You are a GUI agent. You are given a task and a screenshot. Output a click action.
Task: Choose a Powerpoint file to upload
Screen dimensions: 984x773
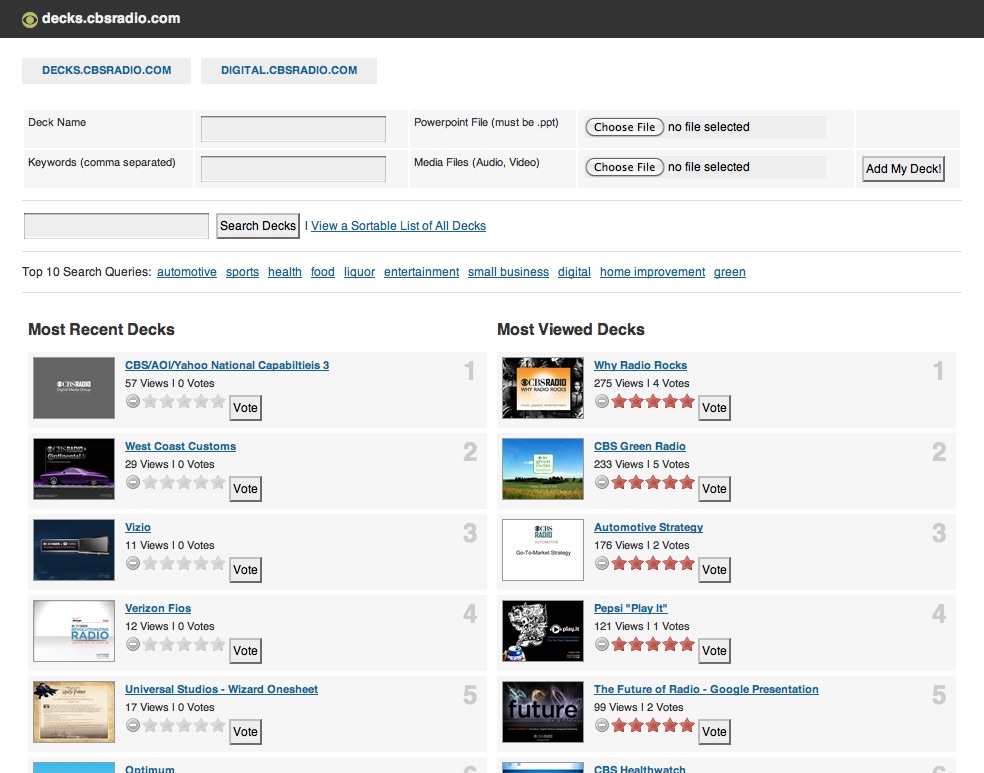tap(624, 127)
